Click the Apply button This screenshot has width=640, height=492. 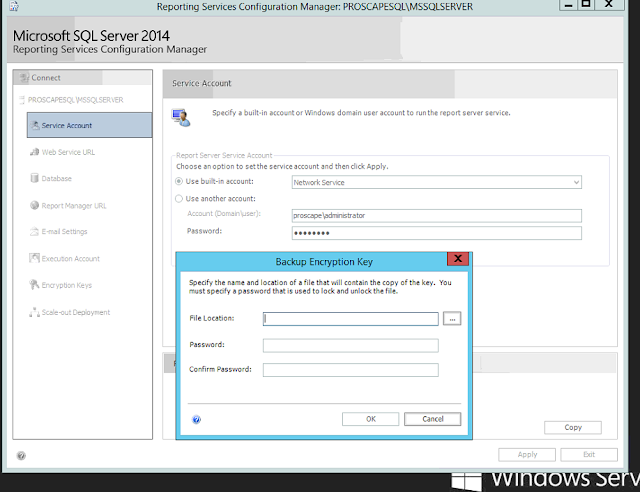[x=527, y=454]
